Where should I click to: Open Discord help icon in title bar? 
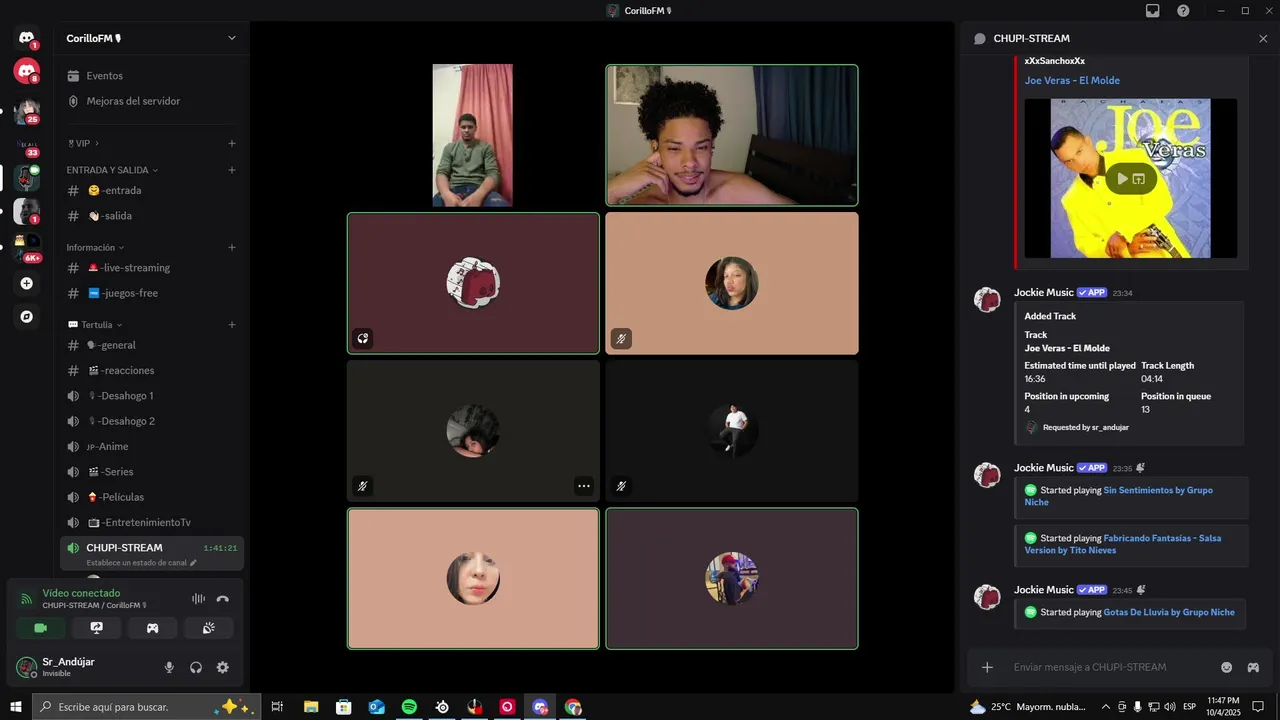1183,10
